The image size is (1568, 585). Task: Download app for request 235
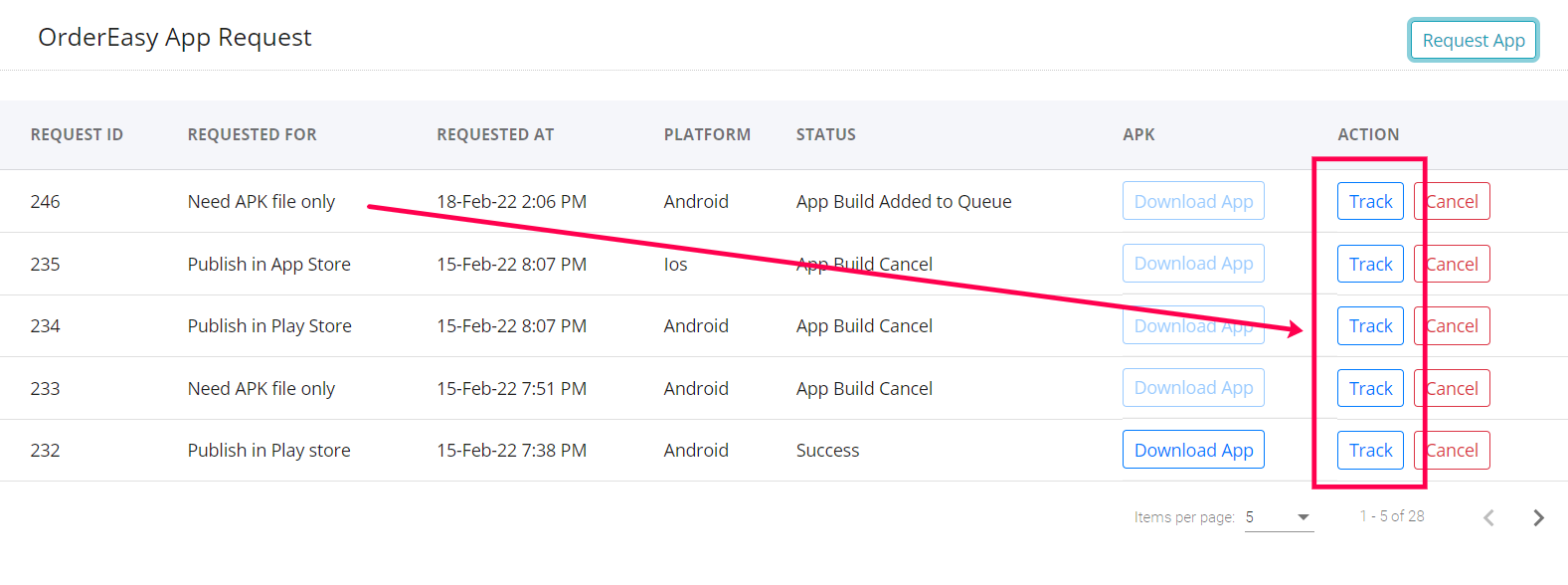1193,264
